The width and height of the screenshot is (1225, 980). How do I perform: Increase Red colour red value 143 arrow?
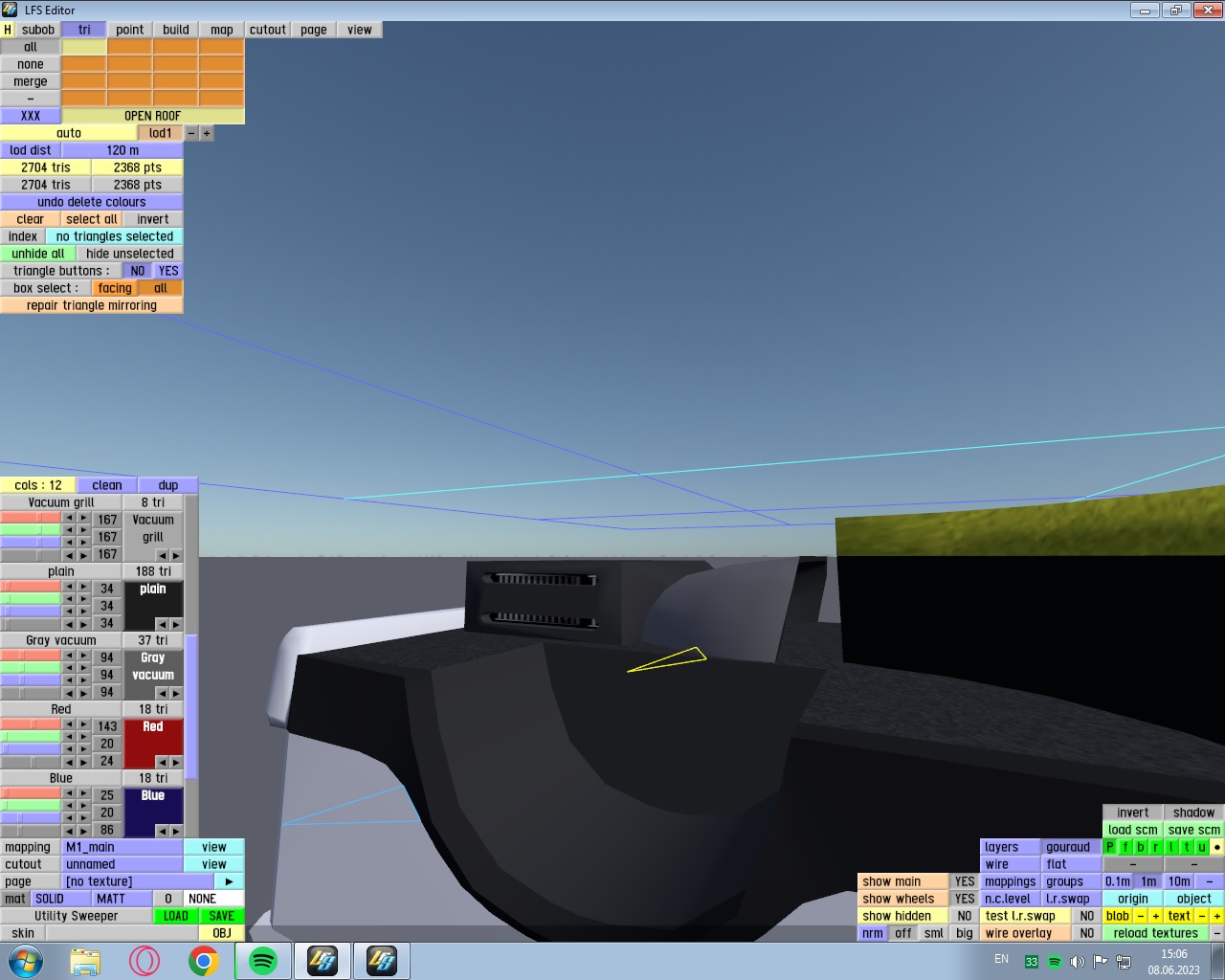pyautogui.click(x=84, y=724)
